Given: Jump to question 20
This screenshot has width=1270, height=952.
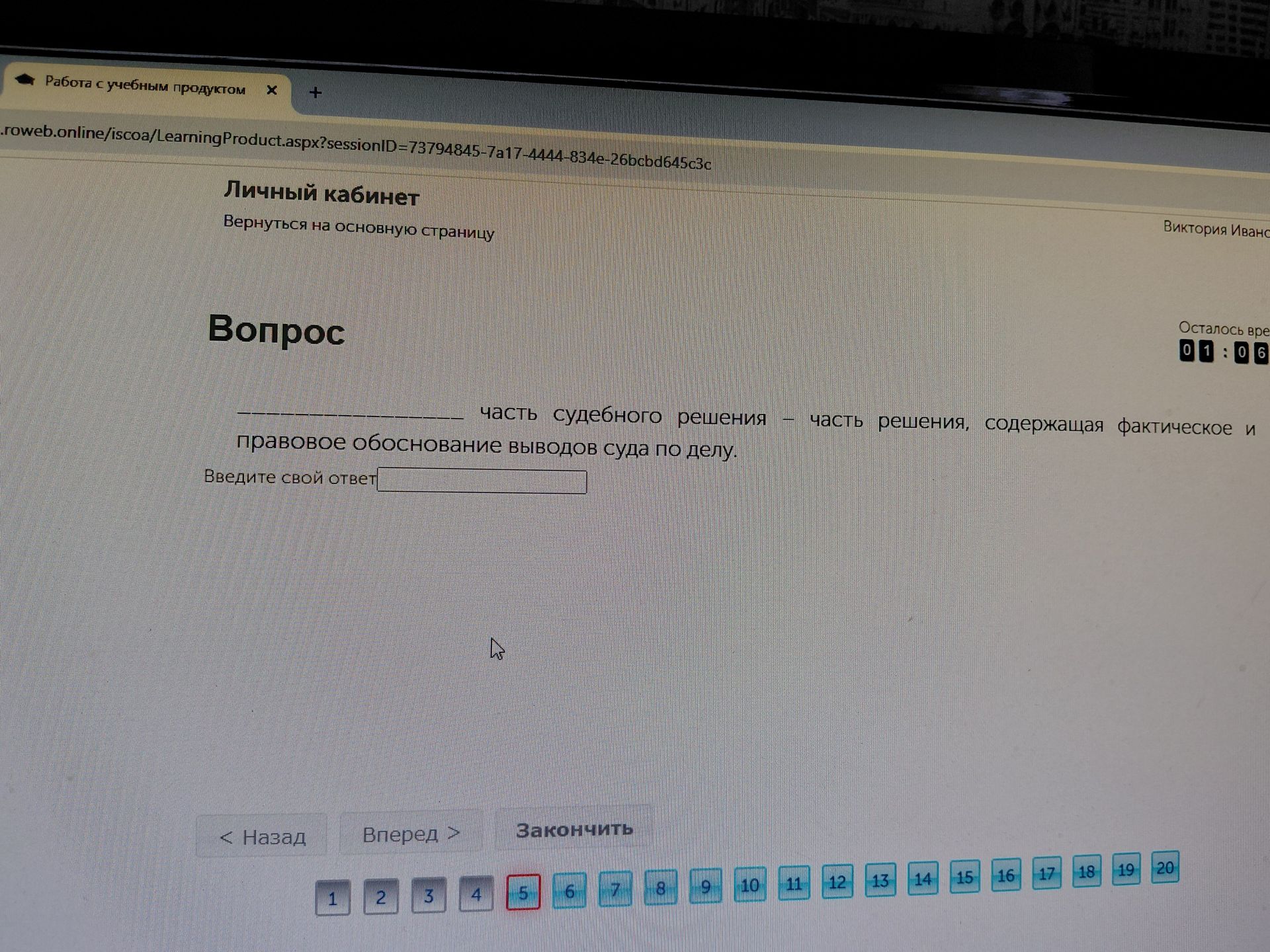Looking at the screenshot, I should click(1165, 867).
